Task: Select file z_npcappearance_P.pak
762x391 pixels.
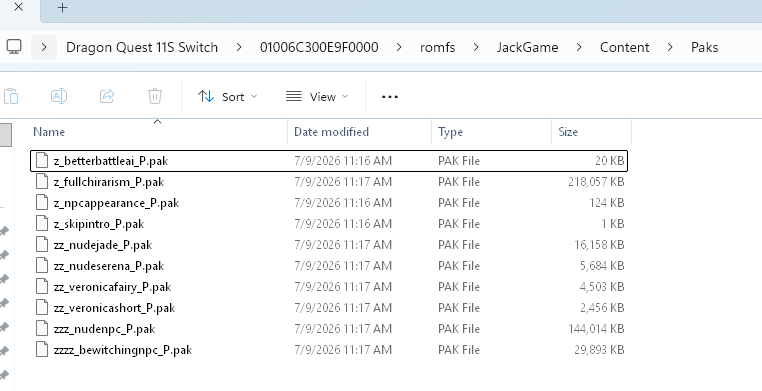Action: pyautogui.click(x=329, y=203)
